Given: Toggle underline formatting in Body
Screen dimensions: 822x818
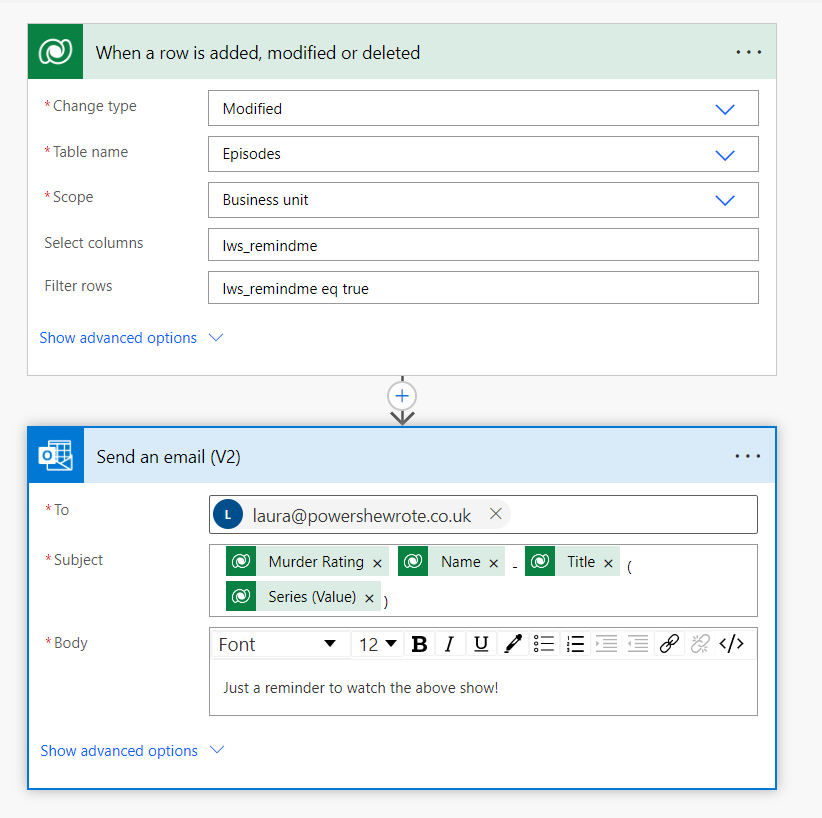Looking at the screenshot, I should (x=481, y=644).
